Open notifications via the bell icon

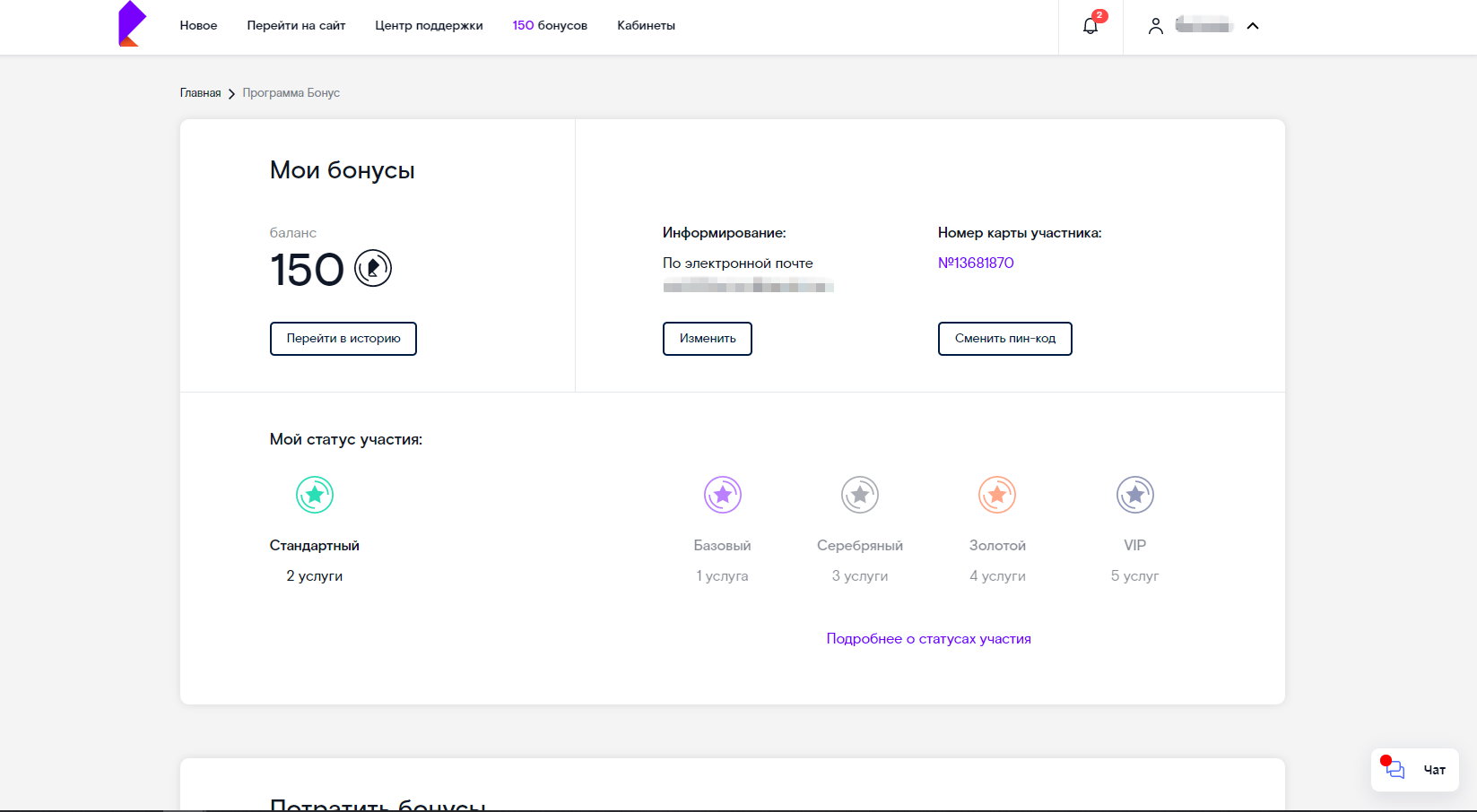click(x=1089, y=27)
